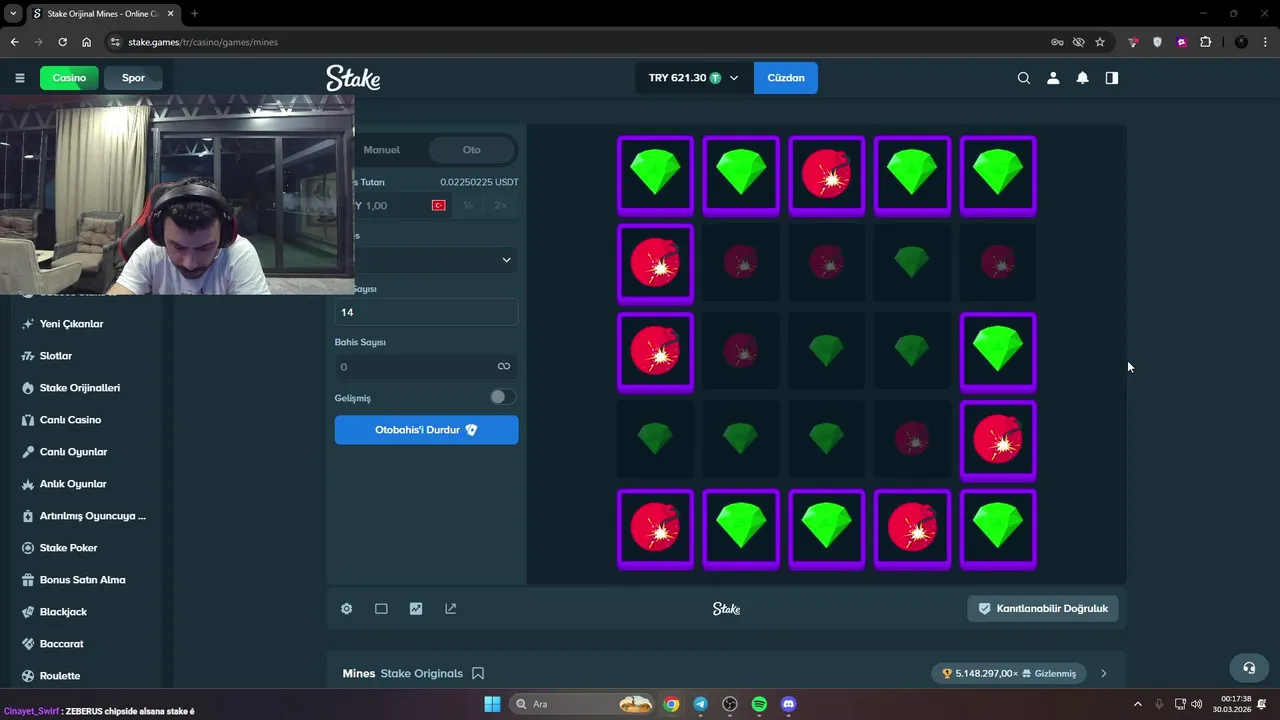Open the popout game icon
The height and width of the screenshot is (720, 1280).
tap(450, 608)
